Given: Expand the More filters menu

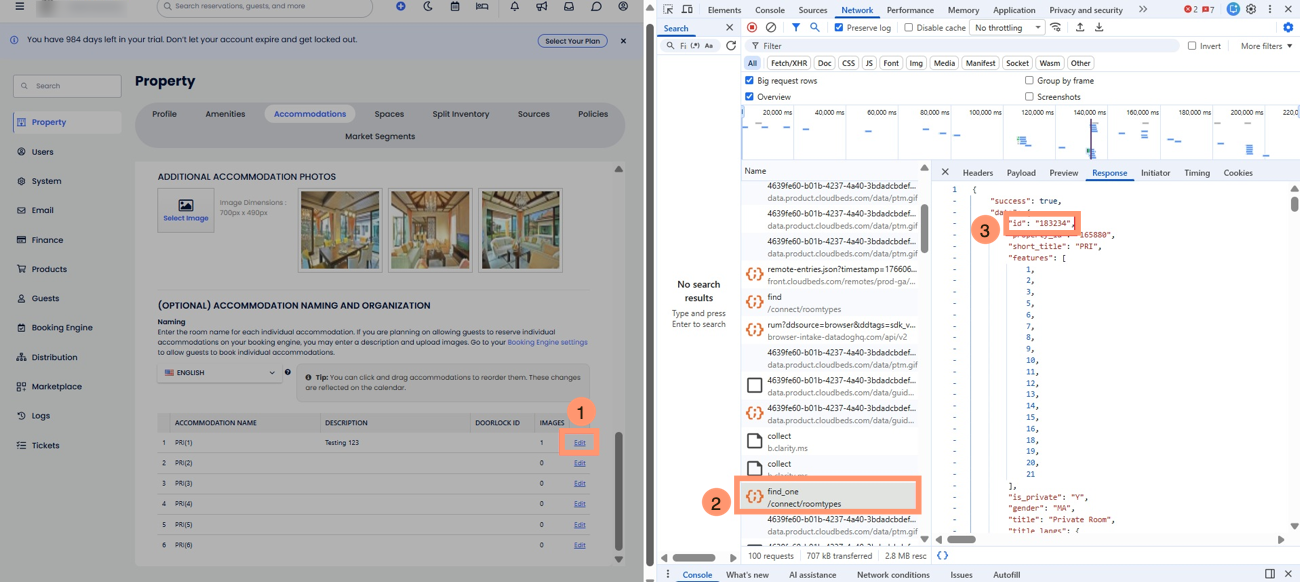Looking at the screenshot, I should tap(1266, 46).
